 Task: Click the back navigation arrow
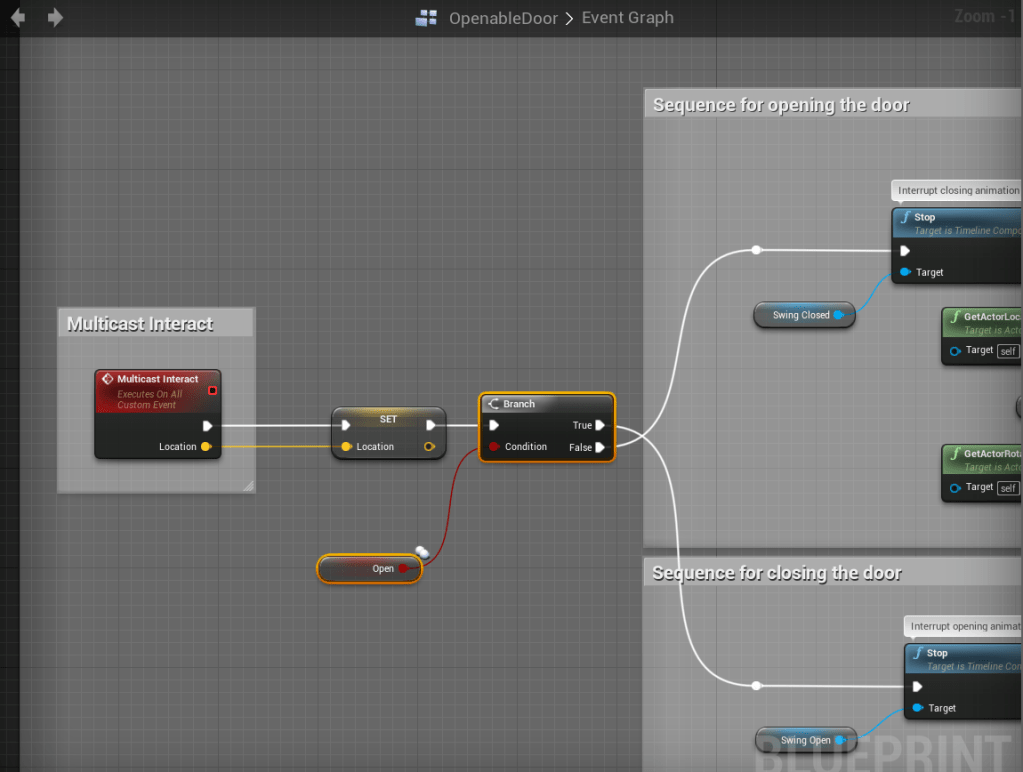(18, 18)
